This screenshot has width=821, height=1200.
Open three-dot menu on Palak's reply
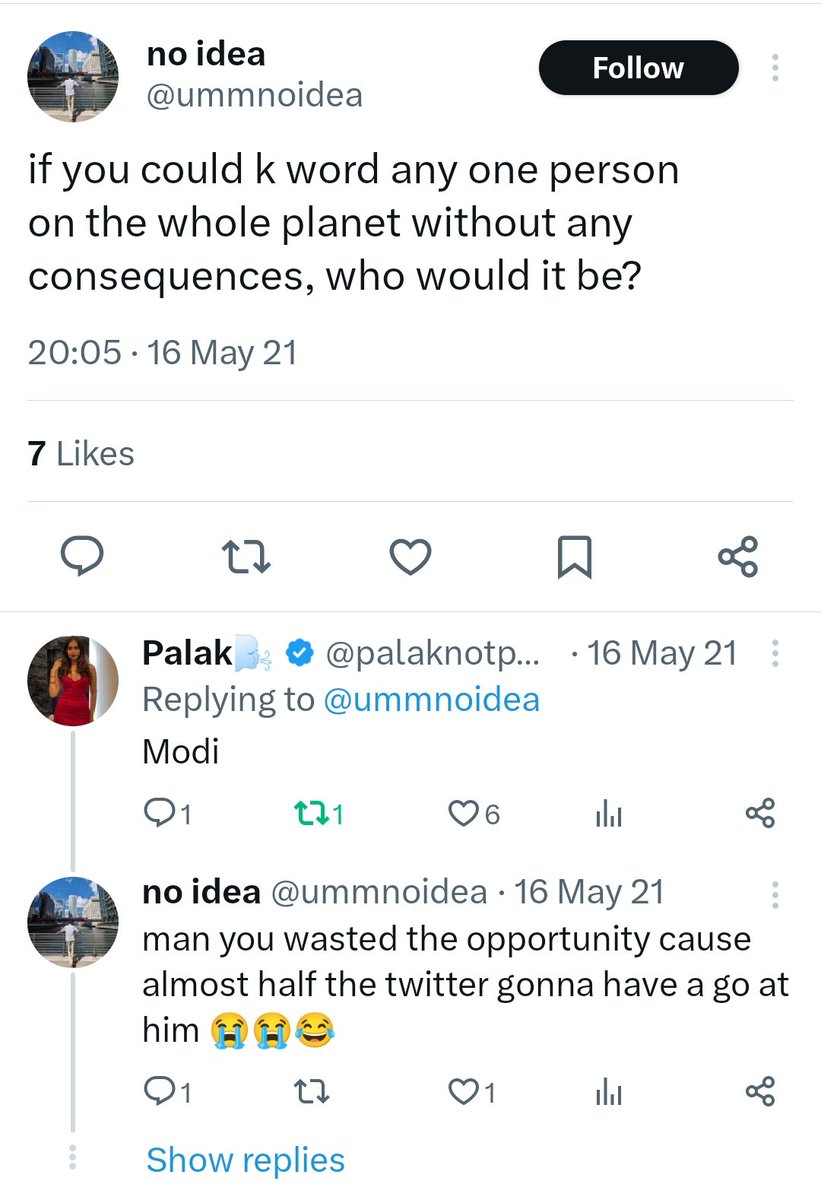coord(776,654)
